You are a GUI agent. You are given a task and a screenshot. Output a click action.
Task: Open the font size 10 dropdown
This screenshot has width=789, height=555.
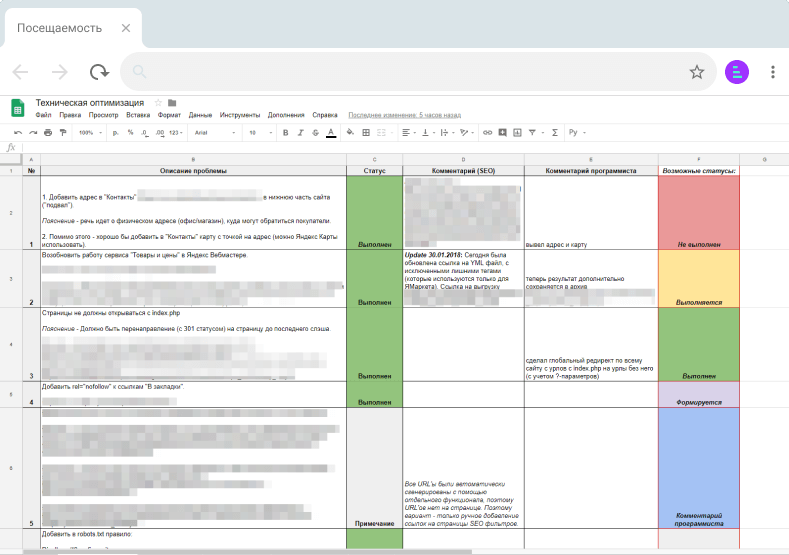pyautogui.click(x=260, y=133)
